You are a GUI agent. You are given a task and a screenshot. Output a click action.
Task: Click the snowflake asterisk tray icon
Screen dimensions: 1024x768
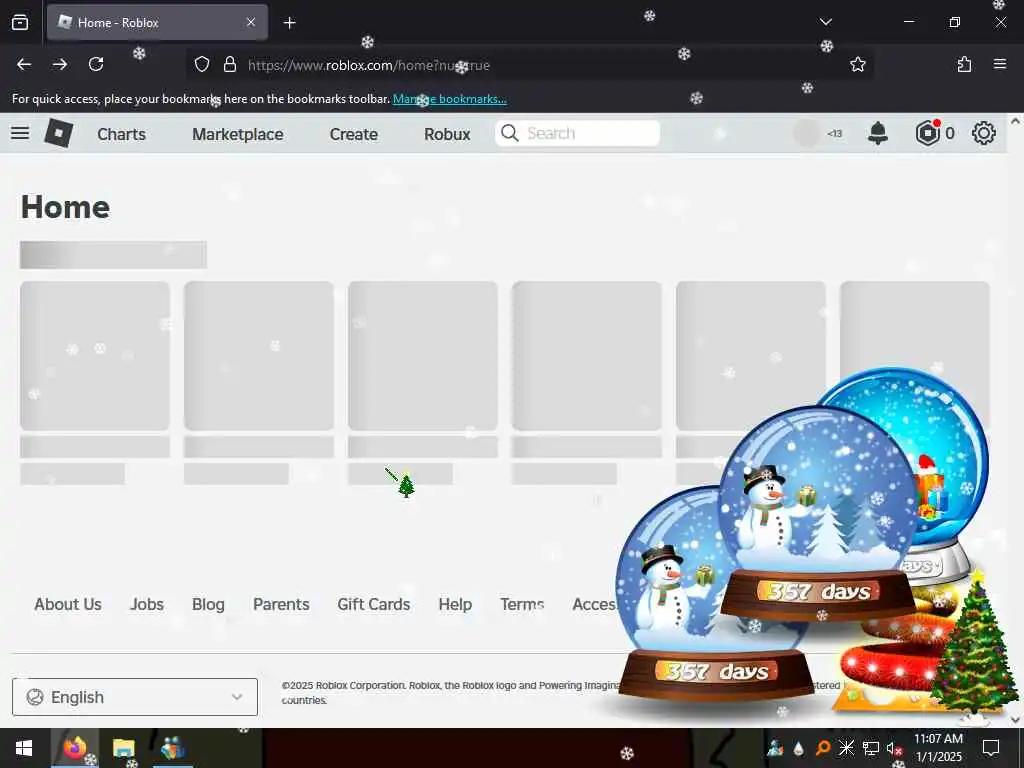[x=846, y=748]
